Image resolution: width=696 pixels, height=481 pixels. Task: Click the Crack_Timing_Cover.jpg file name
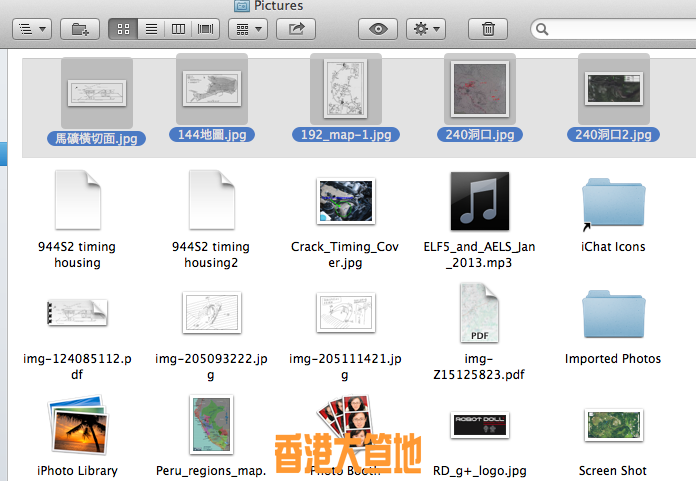[345, 255]
